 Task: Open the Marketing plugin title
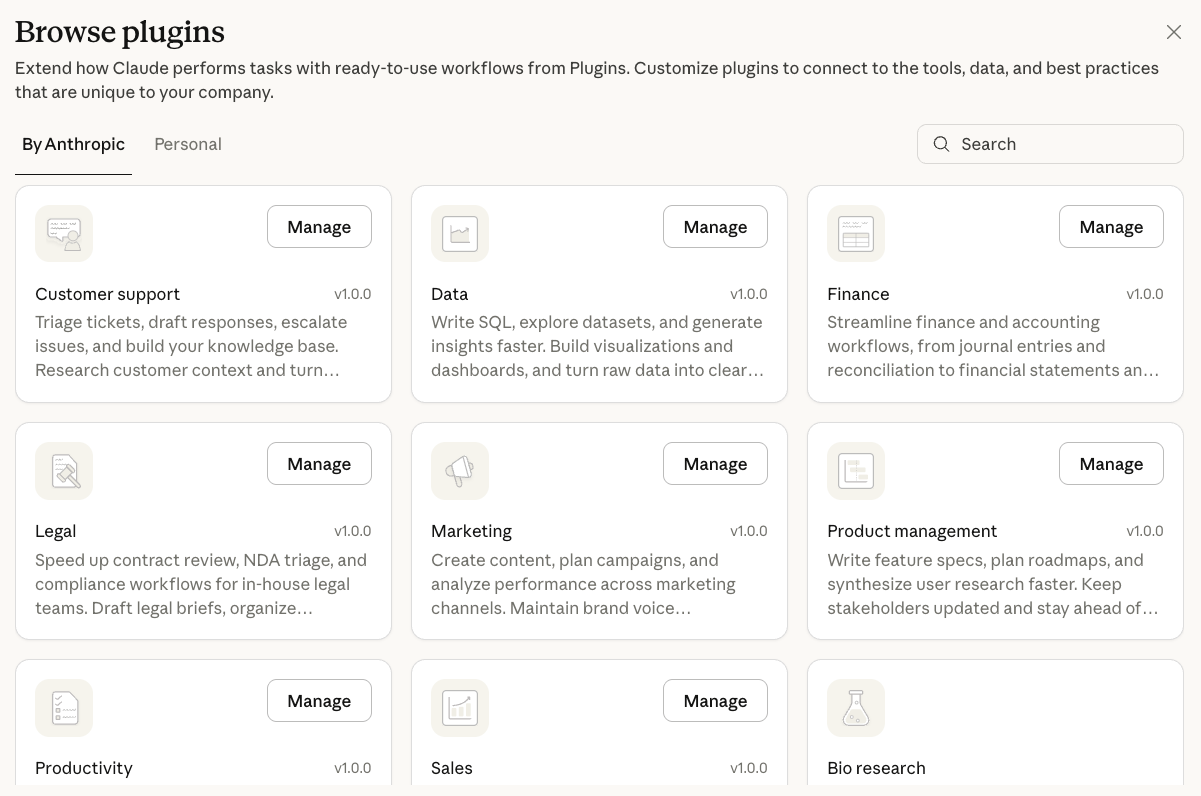[471, 531]
